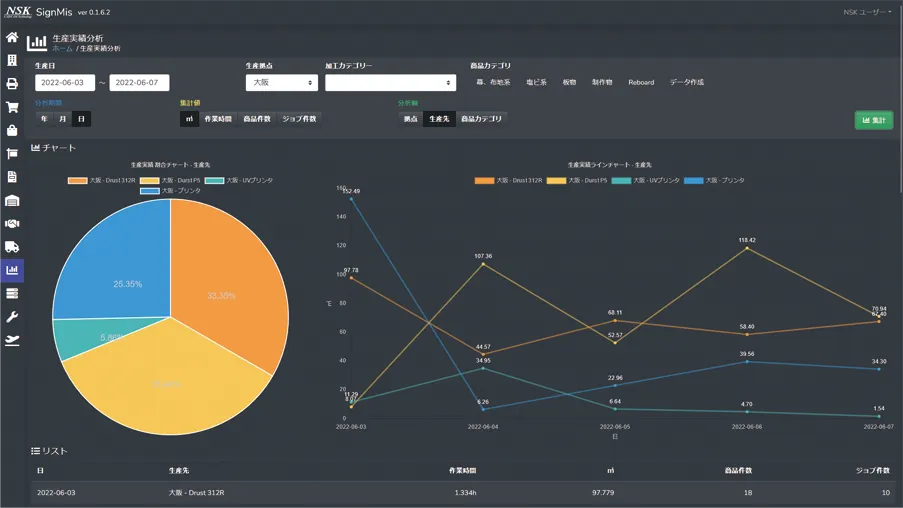The height and width of the screenshot is (508, 903).
Task: Switch analysis period to 月
Action: pos(62,119)
